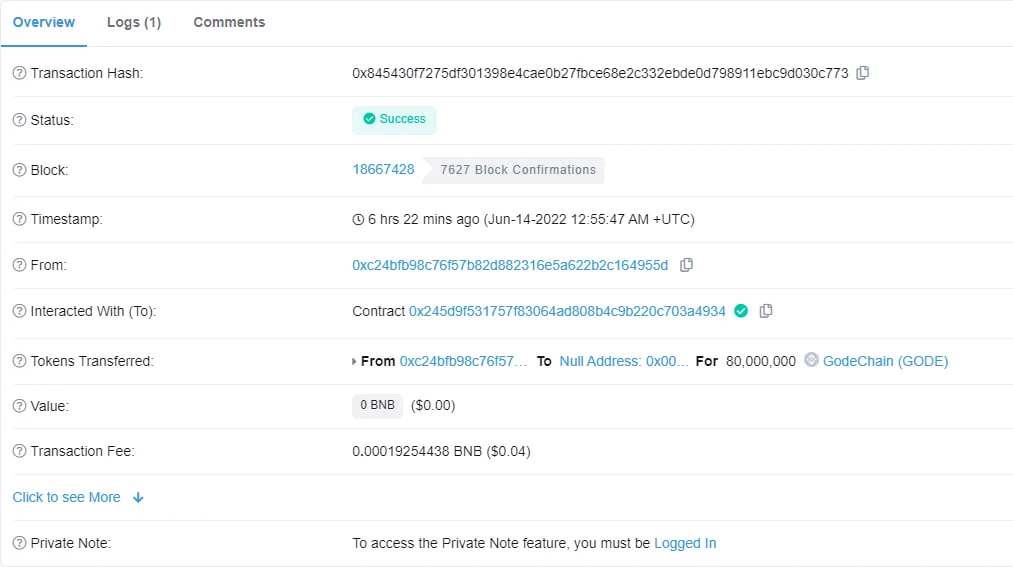Select the transaction hash text

click(x=600, y=73)
